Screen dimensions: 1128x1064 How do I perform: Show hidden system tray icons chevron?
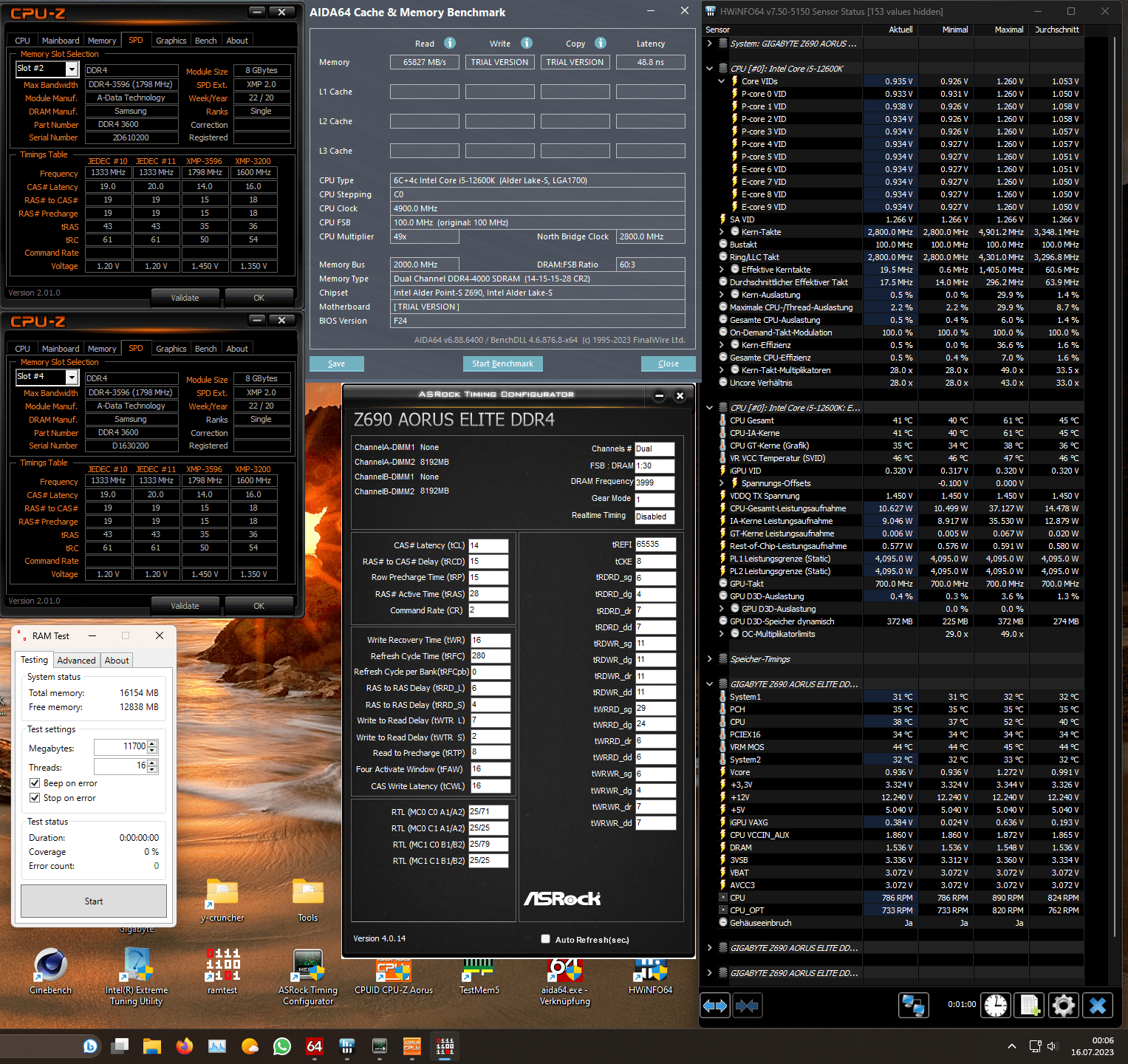coord(1012,1046)
